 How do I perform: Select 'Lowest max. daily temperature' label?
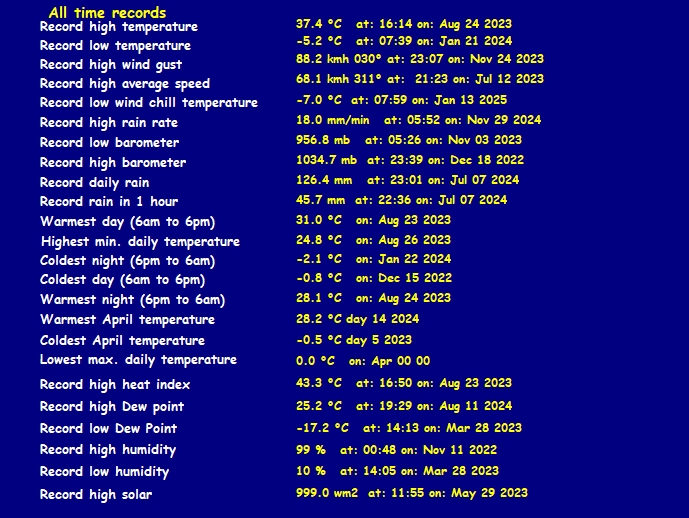click(x=138, y=360)
